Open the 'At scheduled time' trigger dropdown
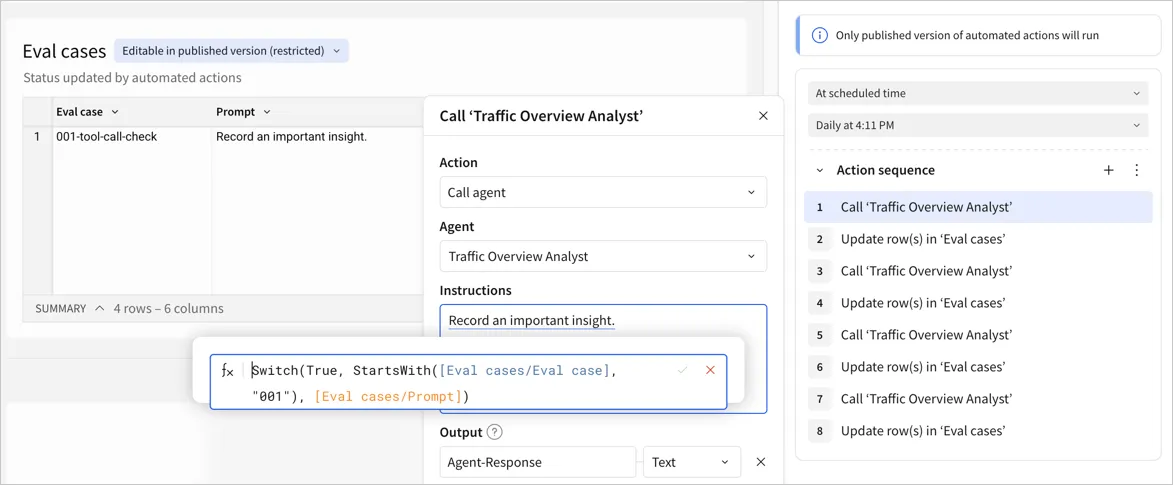The width and height of the screenshot is (1173, 485). (978, 94)
